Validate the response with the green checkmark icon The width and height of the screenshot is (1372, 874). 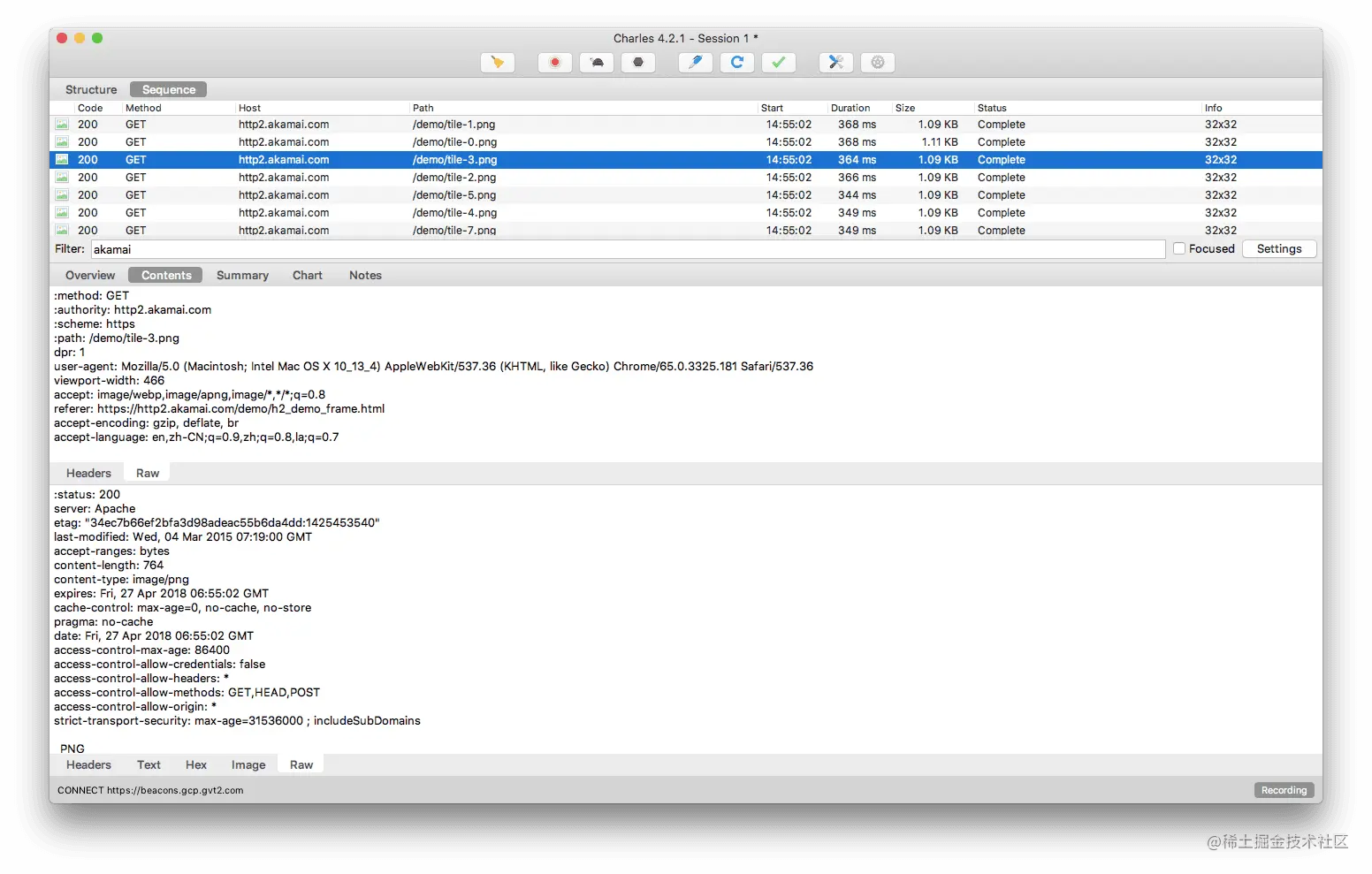click(x=779, y=63)
